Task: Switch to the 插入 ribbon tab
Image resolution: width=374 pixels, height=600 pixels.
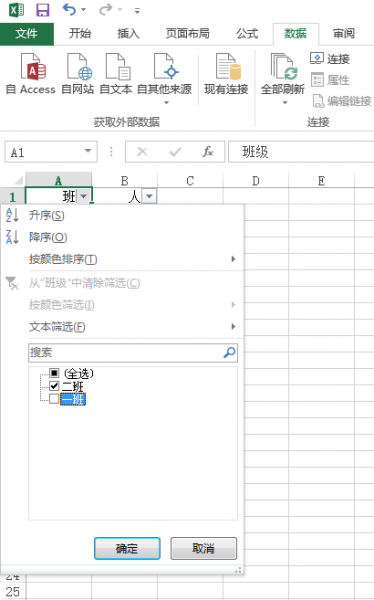Action: [128, 34]
